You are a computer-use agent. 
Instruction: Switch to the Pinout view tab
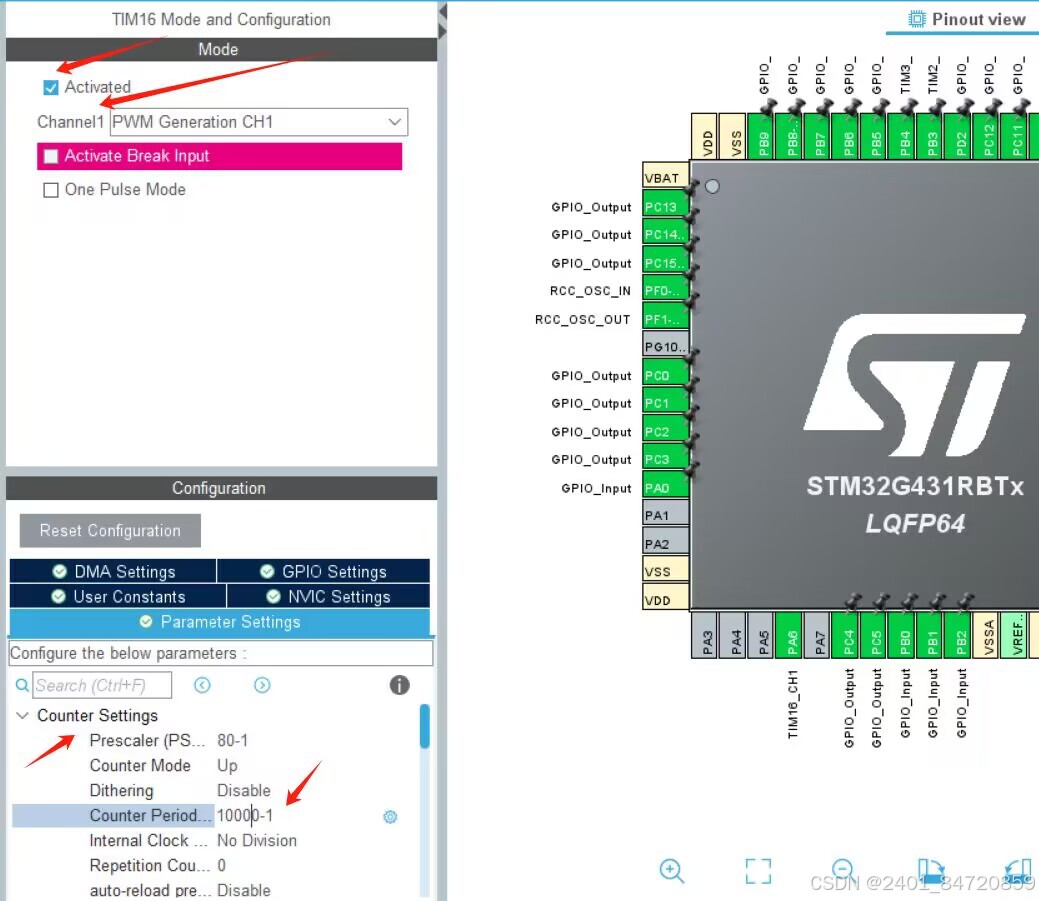point(966,19)
